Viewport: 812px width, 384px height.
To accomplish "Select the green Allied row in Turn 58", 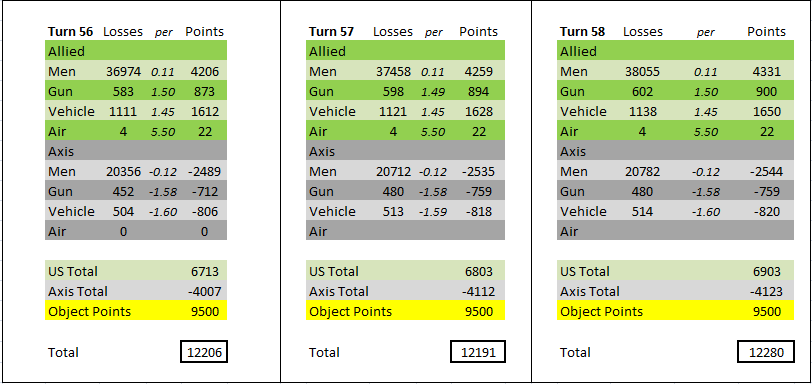I will click(675, 51).
